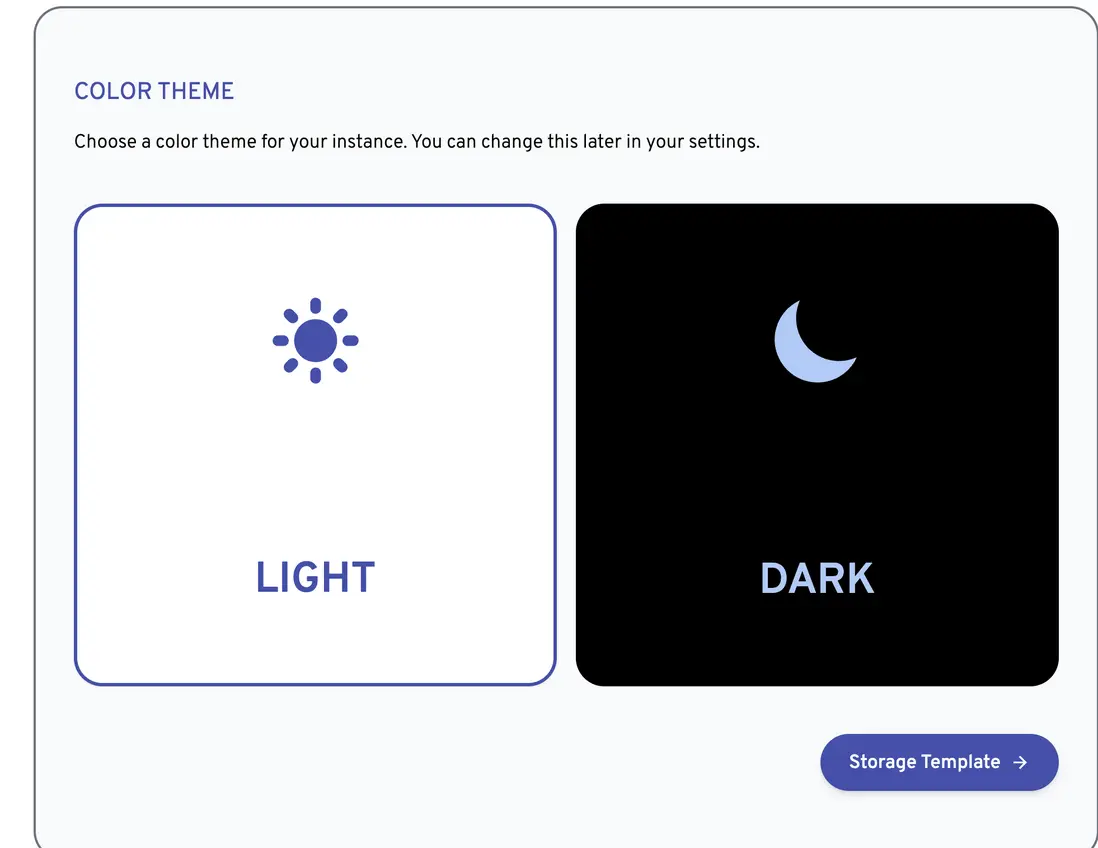The width and height of the screenshot is (1098, 848).
Task: Select the Light color theme card
Action: point(315,445)
